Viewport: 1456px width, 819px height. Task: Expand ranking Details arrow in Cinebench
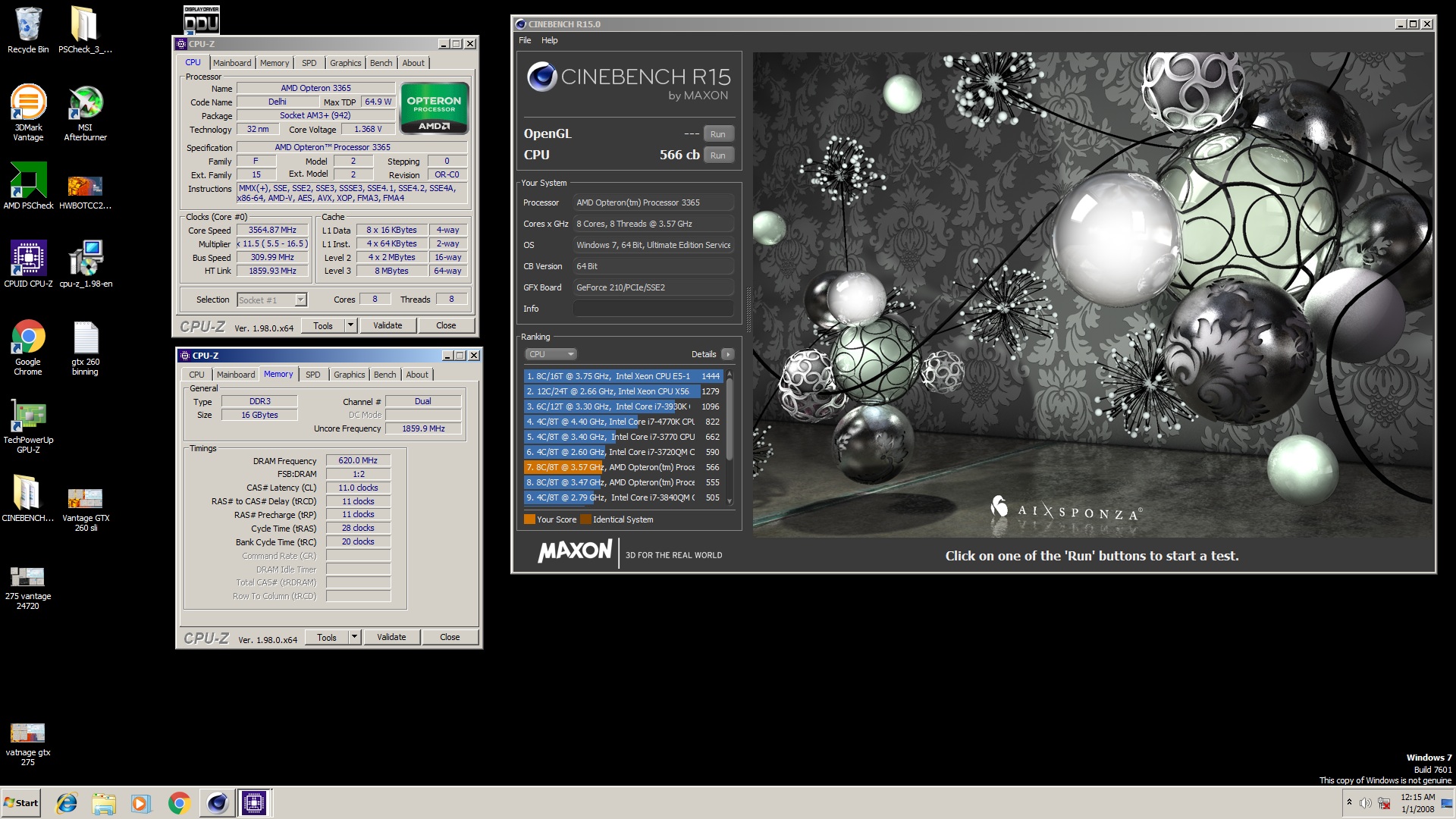tap(728, 354)
